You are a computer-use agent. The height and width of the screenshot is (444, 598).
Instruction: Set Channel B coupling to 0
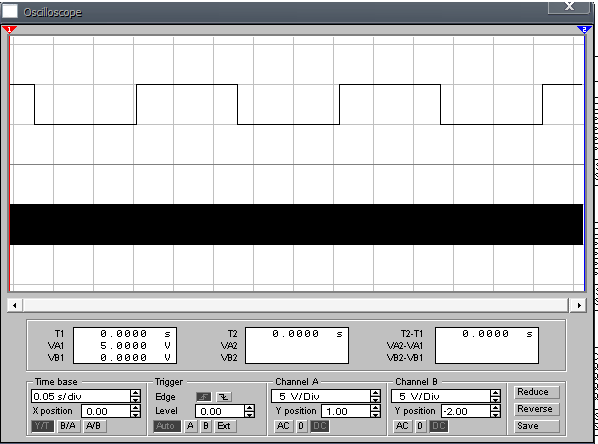tap(420, 426)
